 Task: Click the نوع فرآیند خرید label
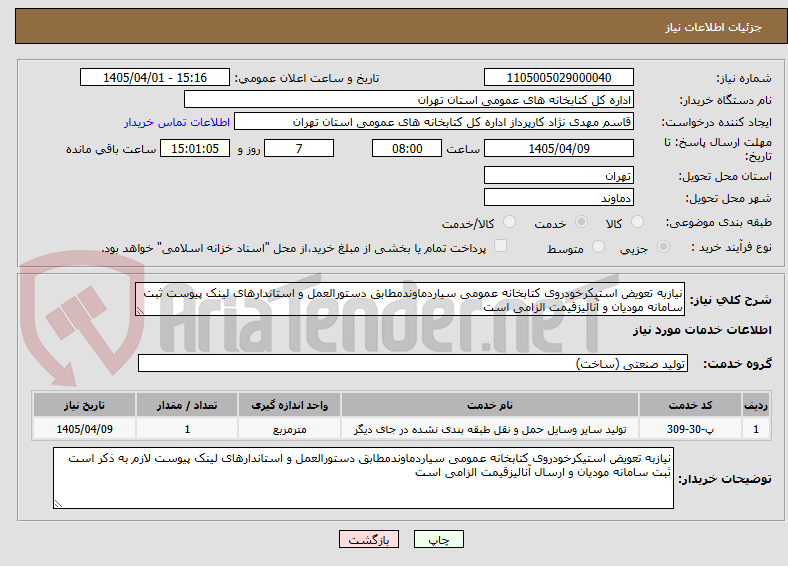point(731,247)
